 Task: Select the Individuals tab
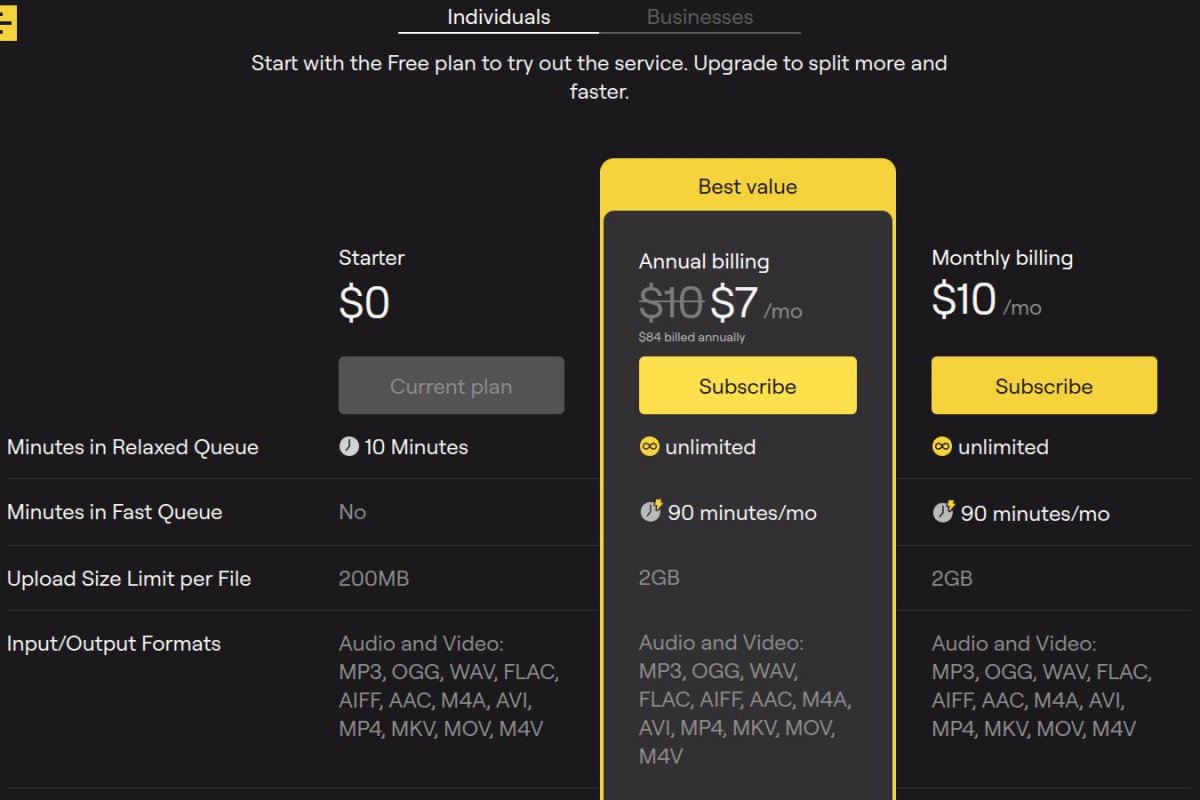498,17
